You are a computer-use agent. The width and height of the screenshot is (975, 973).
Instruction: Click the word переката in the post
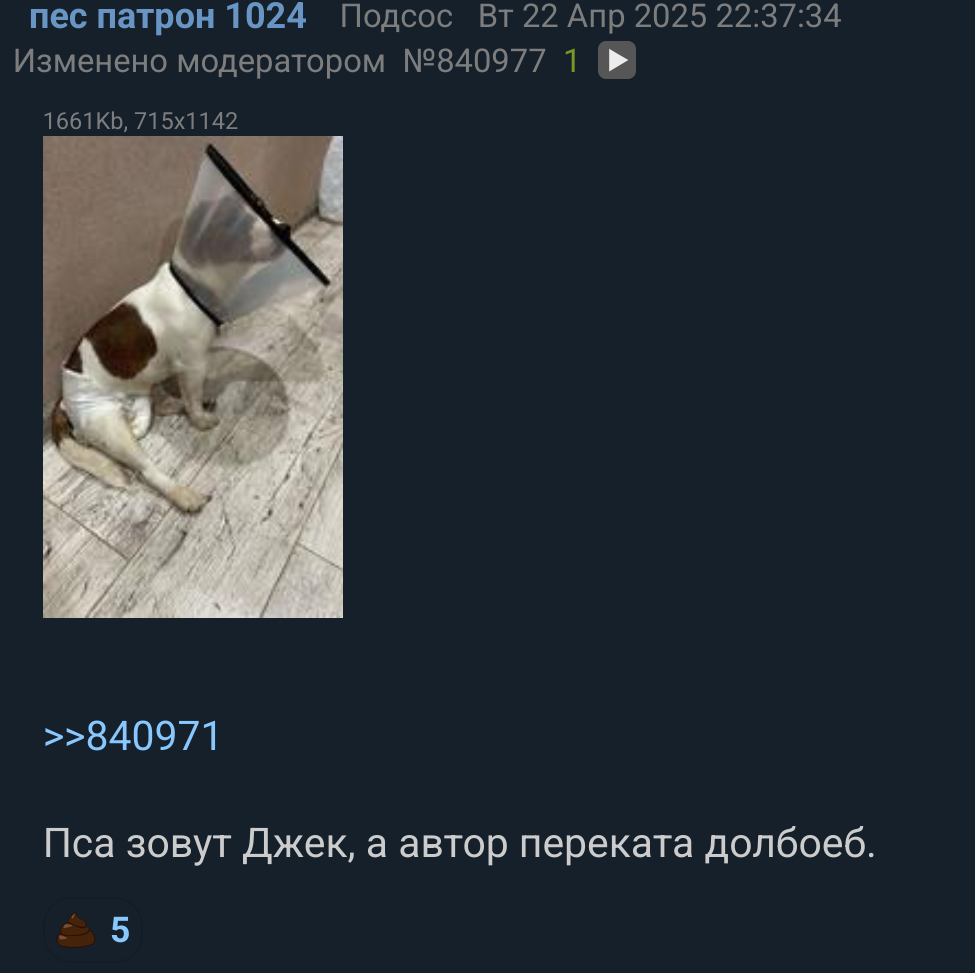(606, 844)
